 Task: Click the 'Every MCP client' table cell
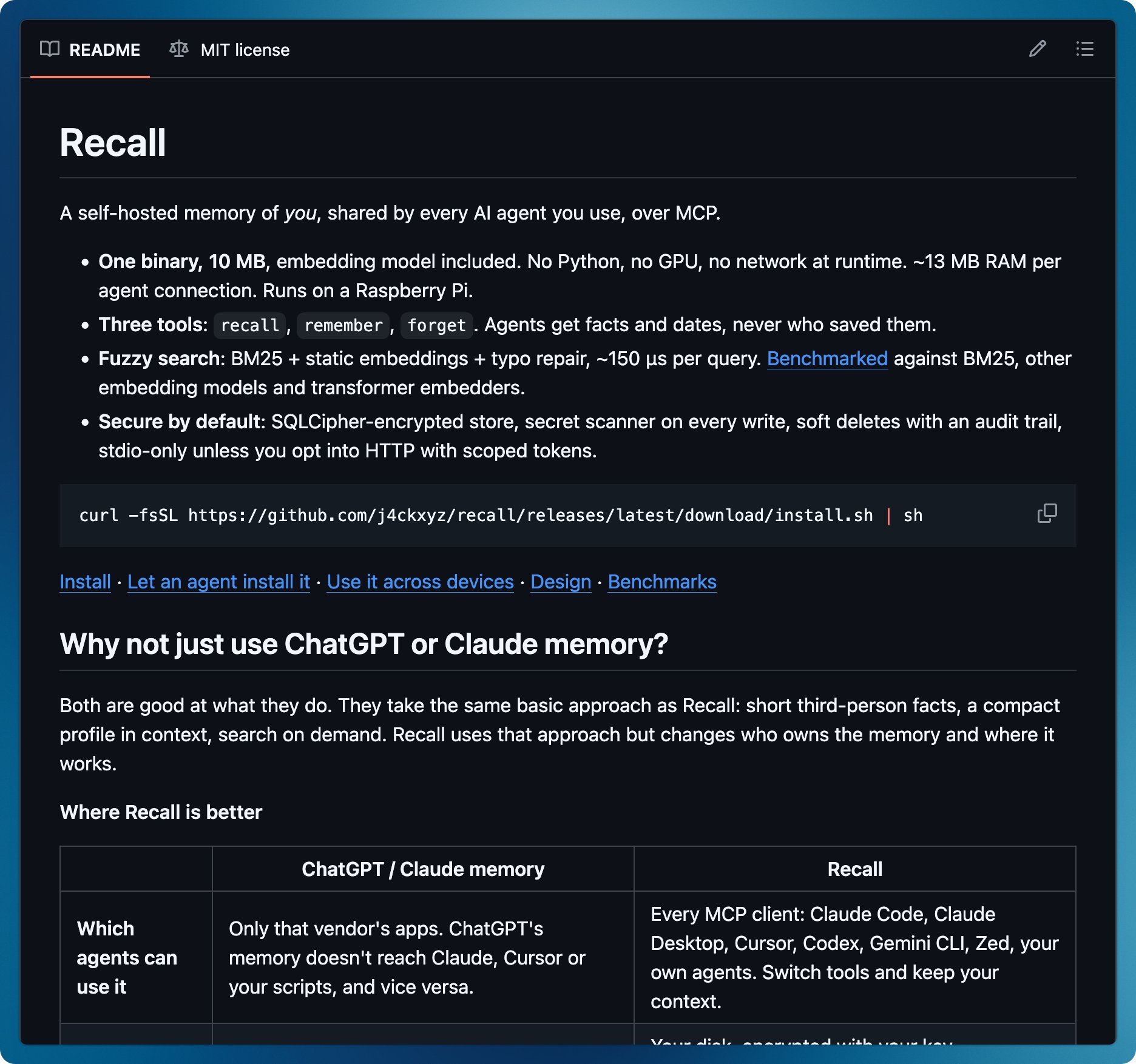pos(855,958)
